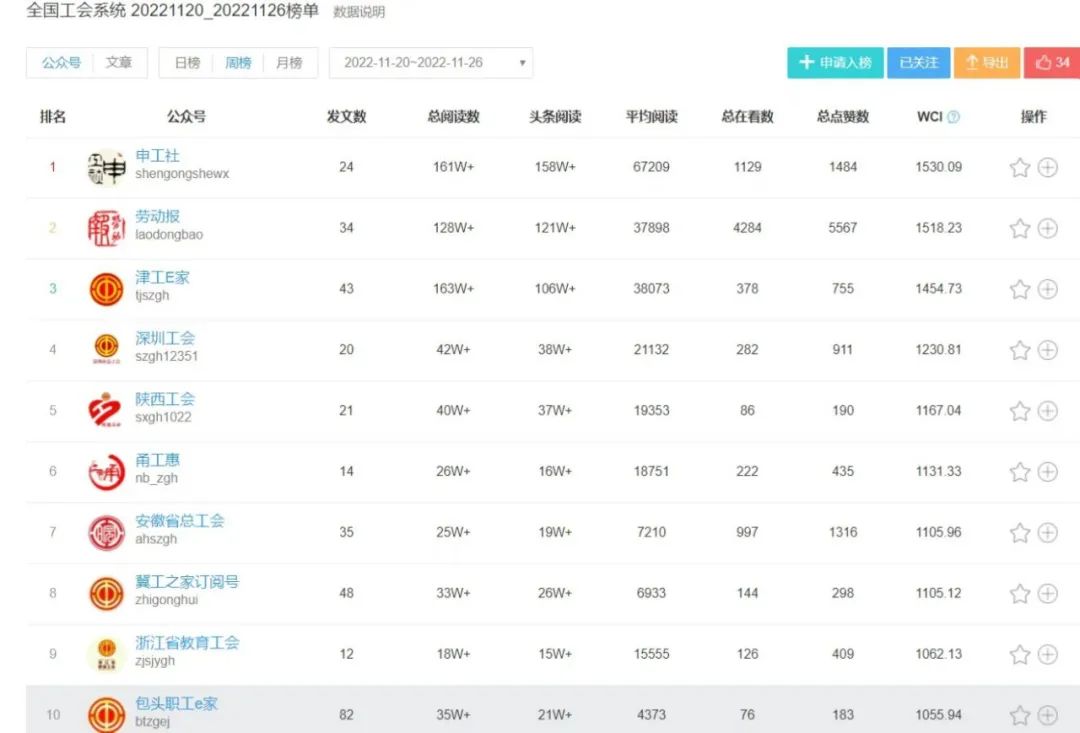Star the 津工E家 account
1080x733 pixels.
pyautogui.click(x=1019, y=290)
